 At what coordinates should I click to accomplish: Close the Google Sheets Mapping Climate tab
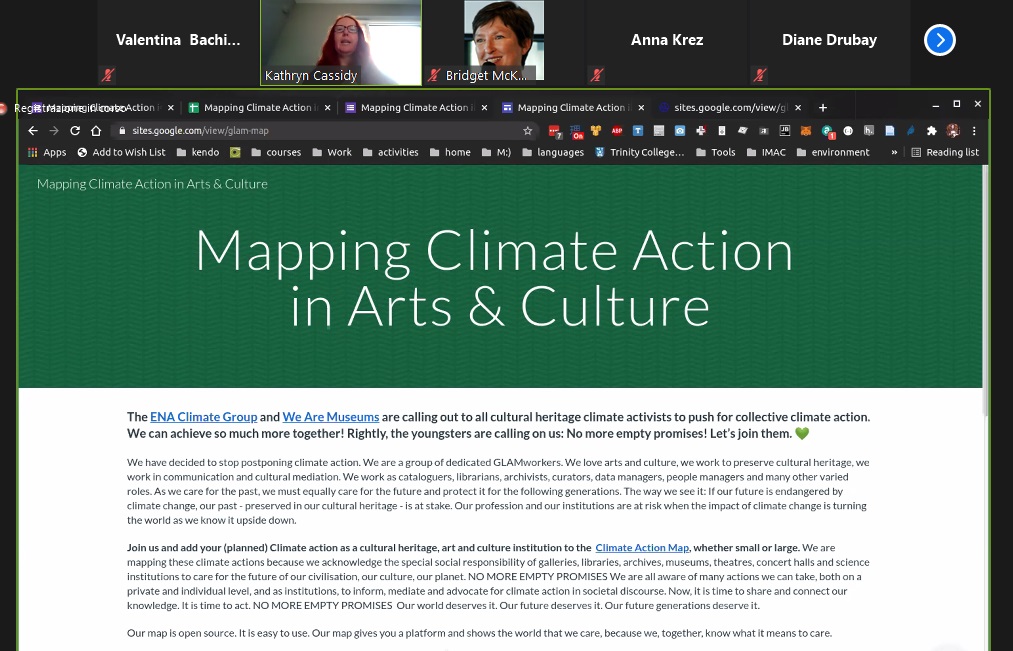click(328, 108)
